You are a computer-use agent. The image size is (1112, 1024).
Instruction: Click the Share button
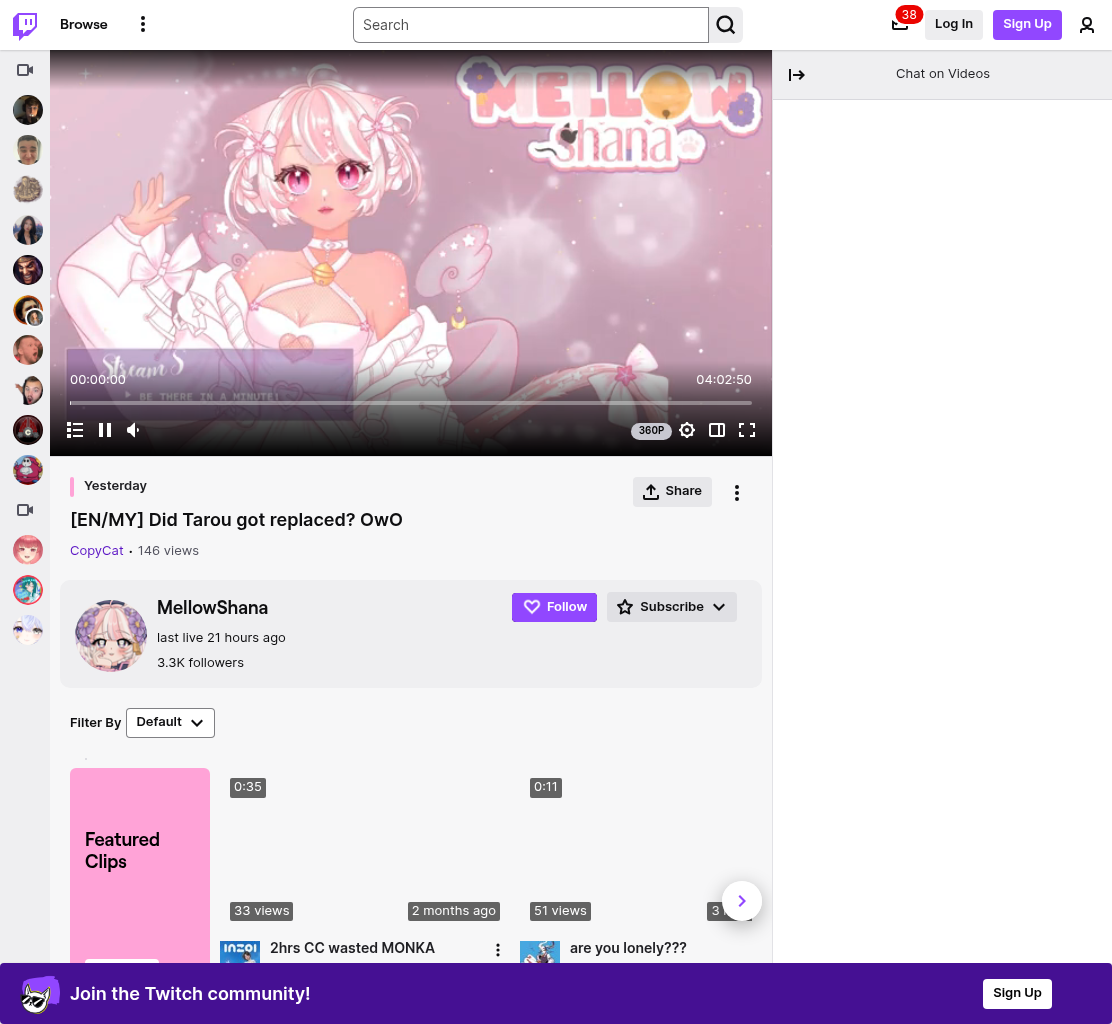point(672,491)
